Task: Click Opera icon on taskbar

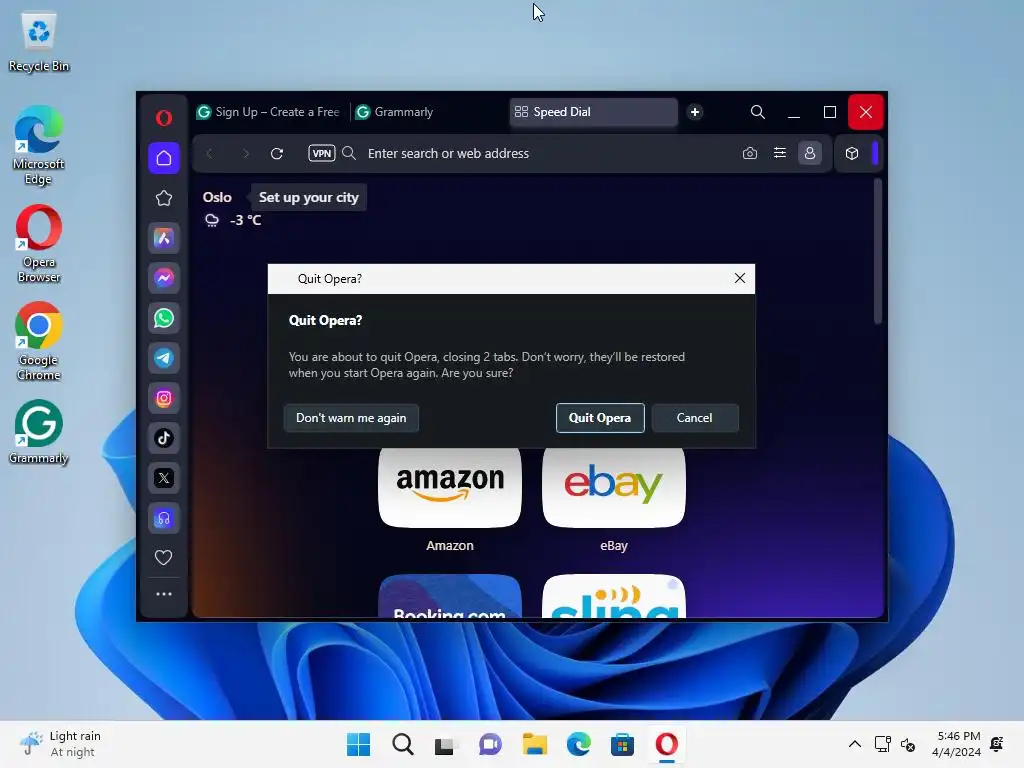Action: click(x=667, y=744)
